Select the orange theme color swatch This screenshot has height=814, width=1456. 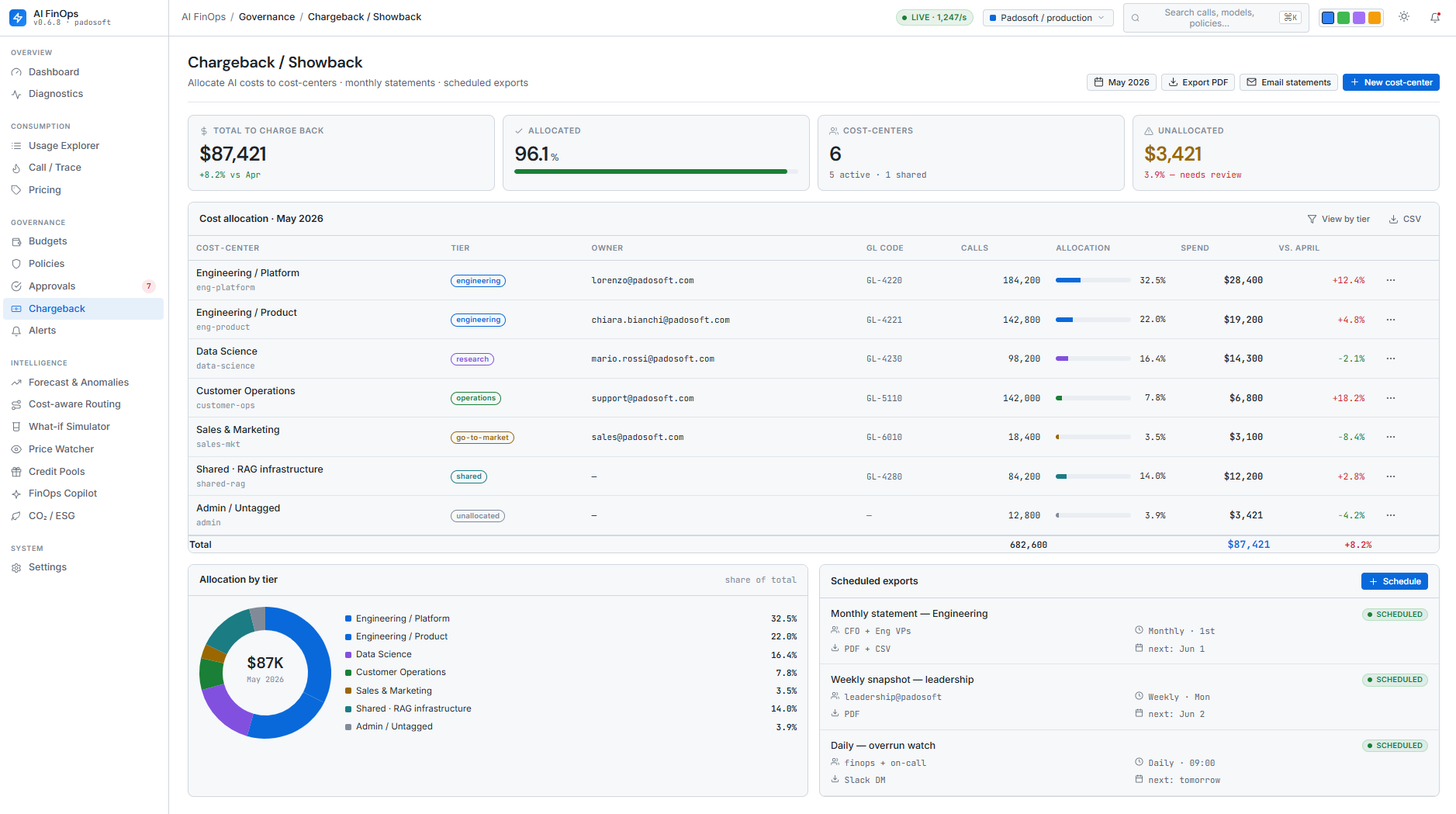pos(1375,18)
